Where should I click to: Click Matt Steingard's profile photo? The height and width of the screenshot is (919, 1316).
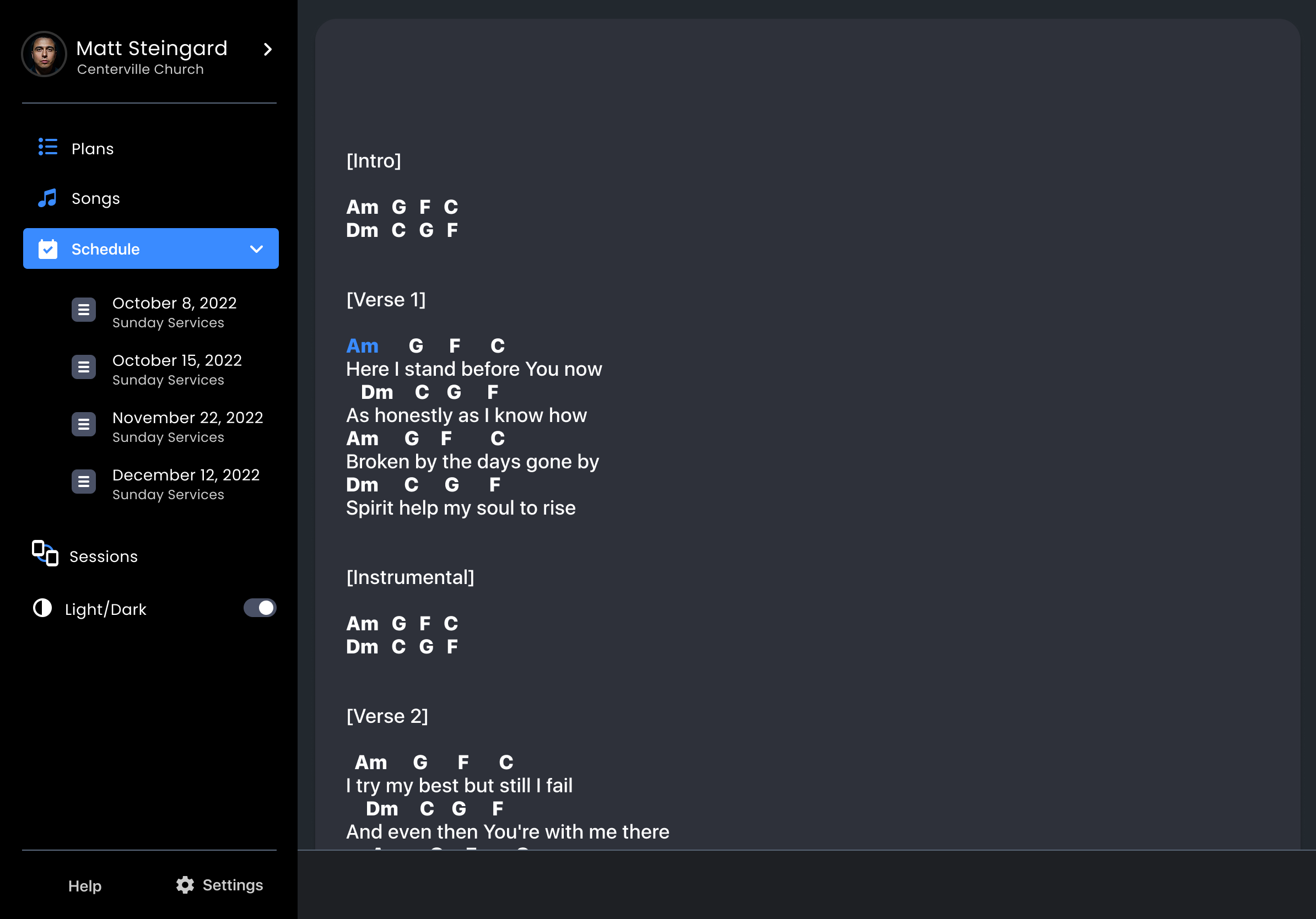click(44, 54)
